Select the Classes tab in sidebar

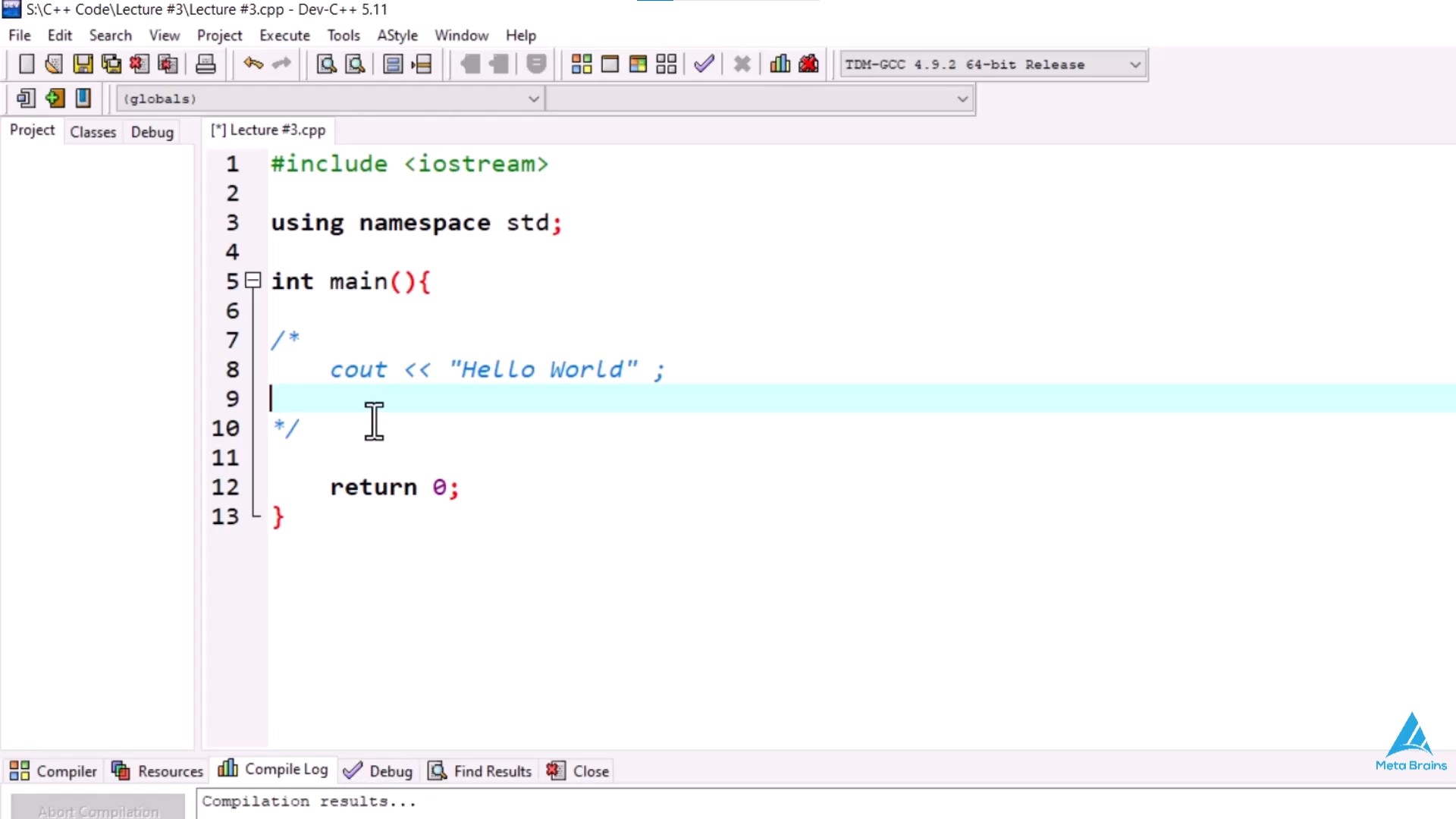(93, 131)
